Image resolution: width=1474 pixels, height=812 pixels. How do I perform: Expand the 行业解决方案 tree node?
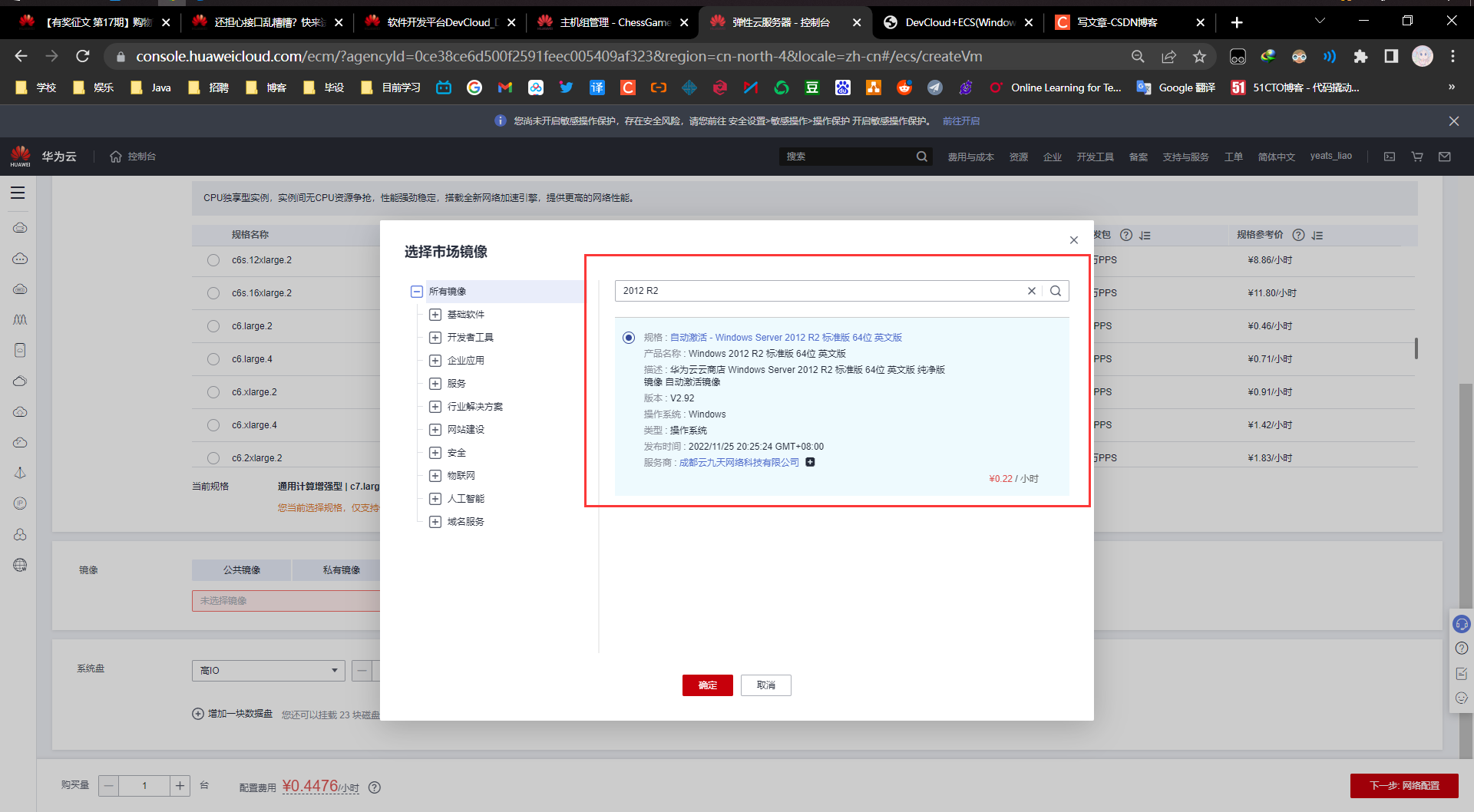[x=435, y=407]
